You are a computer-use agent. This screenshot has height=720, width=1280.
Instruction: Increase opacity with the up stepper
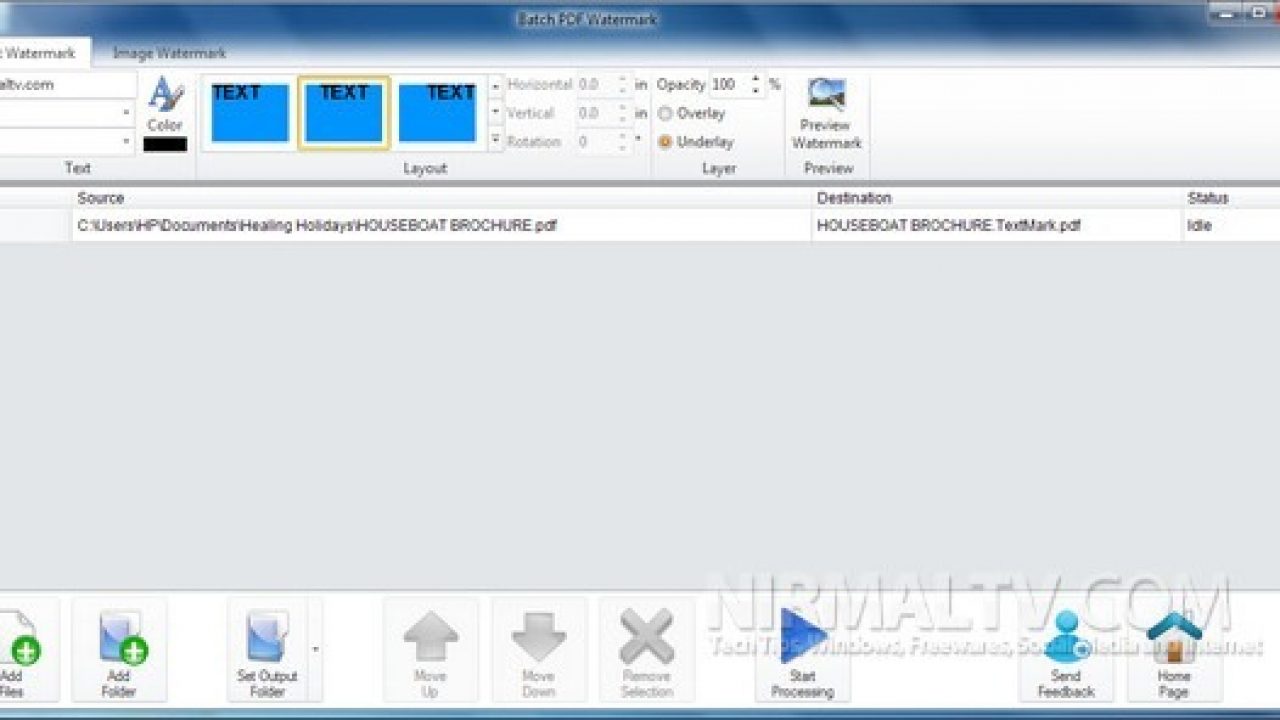click(x=756, y=79)
